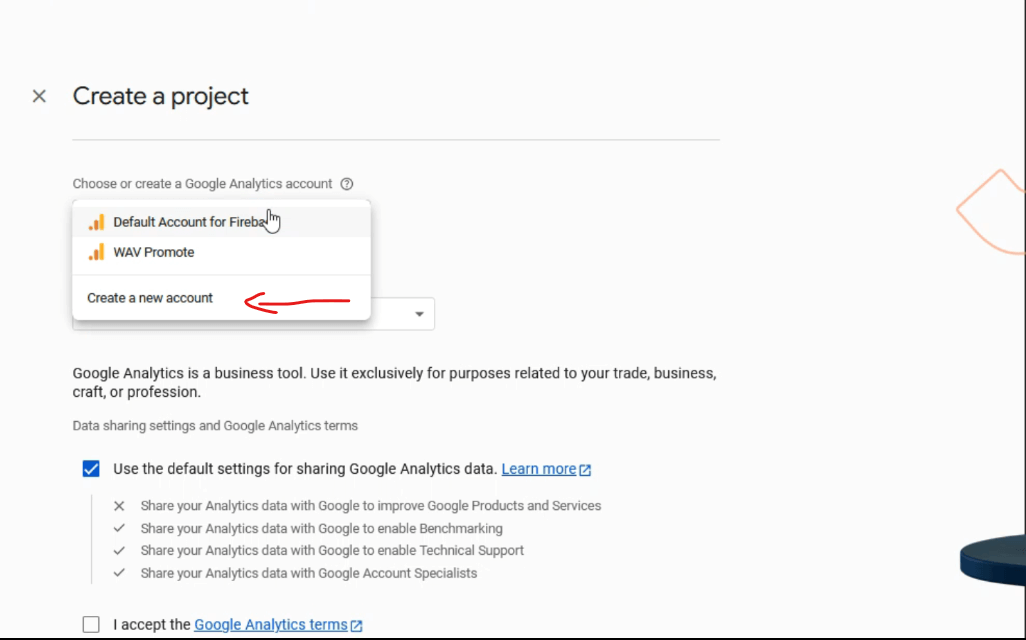Click the Analytics bar-chart icon for WAV Promote
This screenshot has height=640, width=1026.
coord(96,252)
